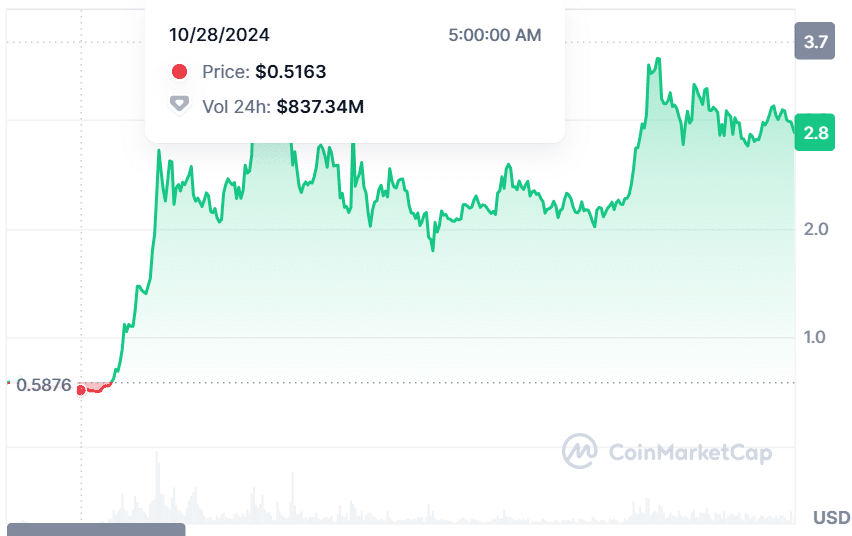The width and height of the screenshot is (852, 536).
Task: Click the 1.0 y-axis label
Action: coord(816,337)
